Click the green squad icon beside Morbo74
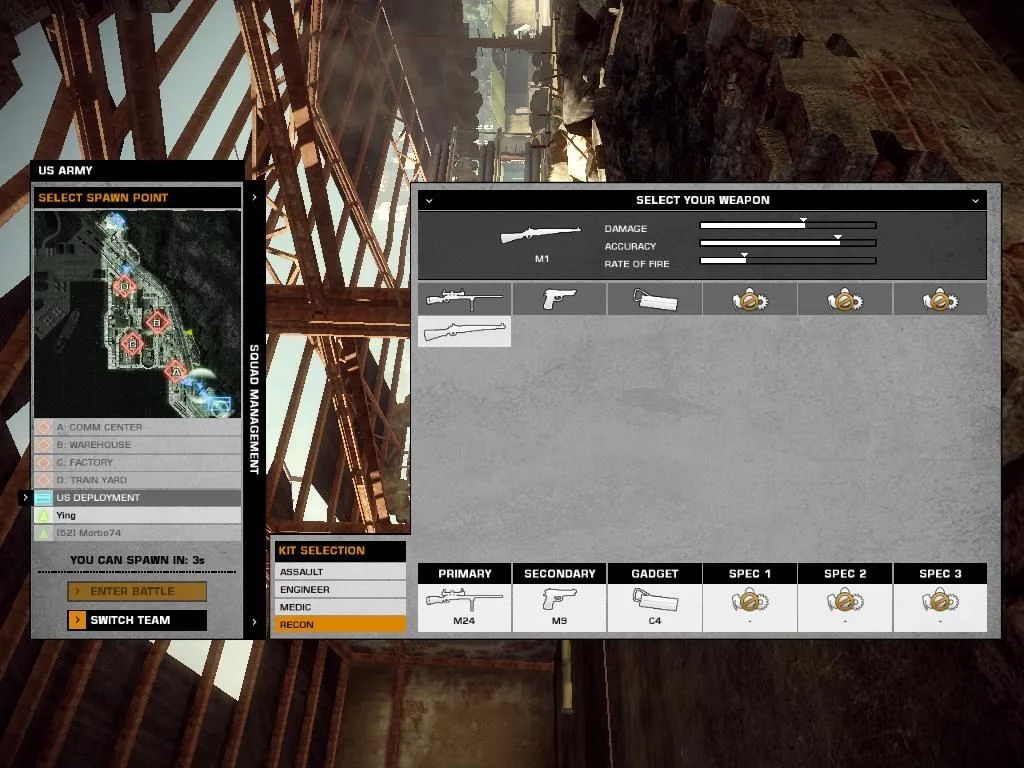 click(43, 533)
